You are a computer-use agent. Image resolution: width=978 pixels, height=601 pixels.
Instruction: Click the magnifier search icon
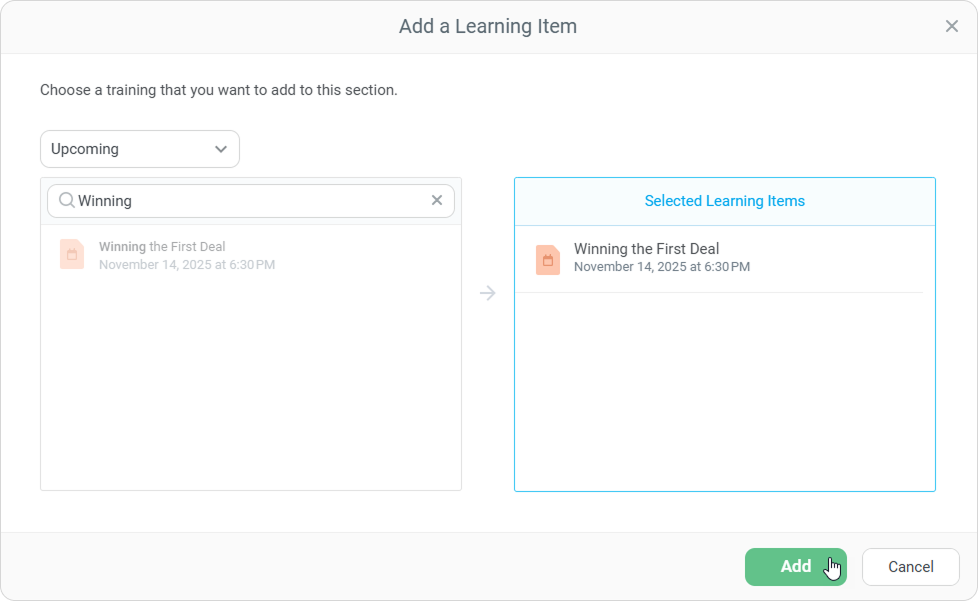pyautogui.click(x=67, y=201)
